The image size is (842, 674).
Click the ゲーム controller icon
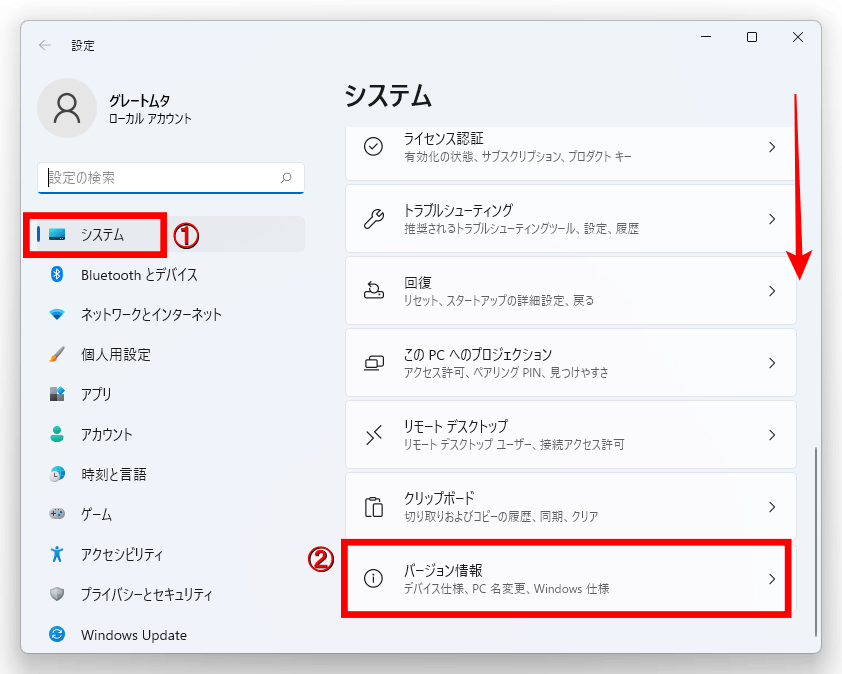click(x=57, y=514)
